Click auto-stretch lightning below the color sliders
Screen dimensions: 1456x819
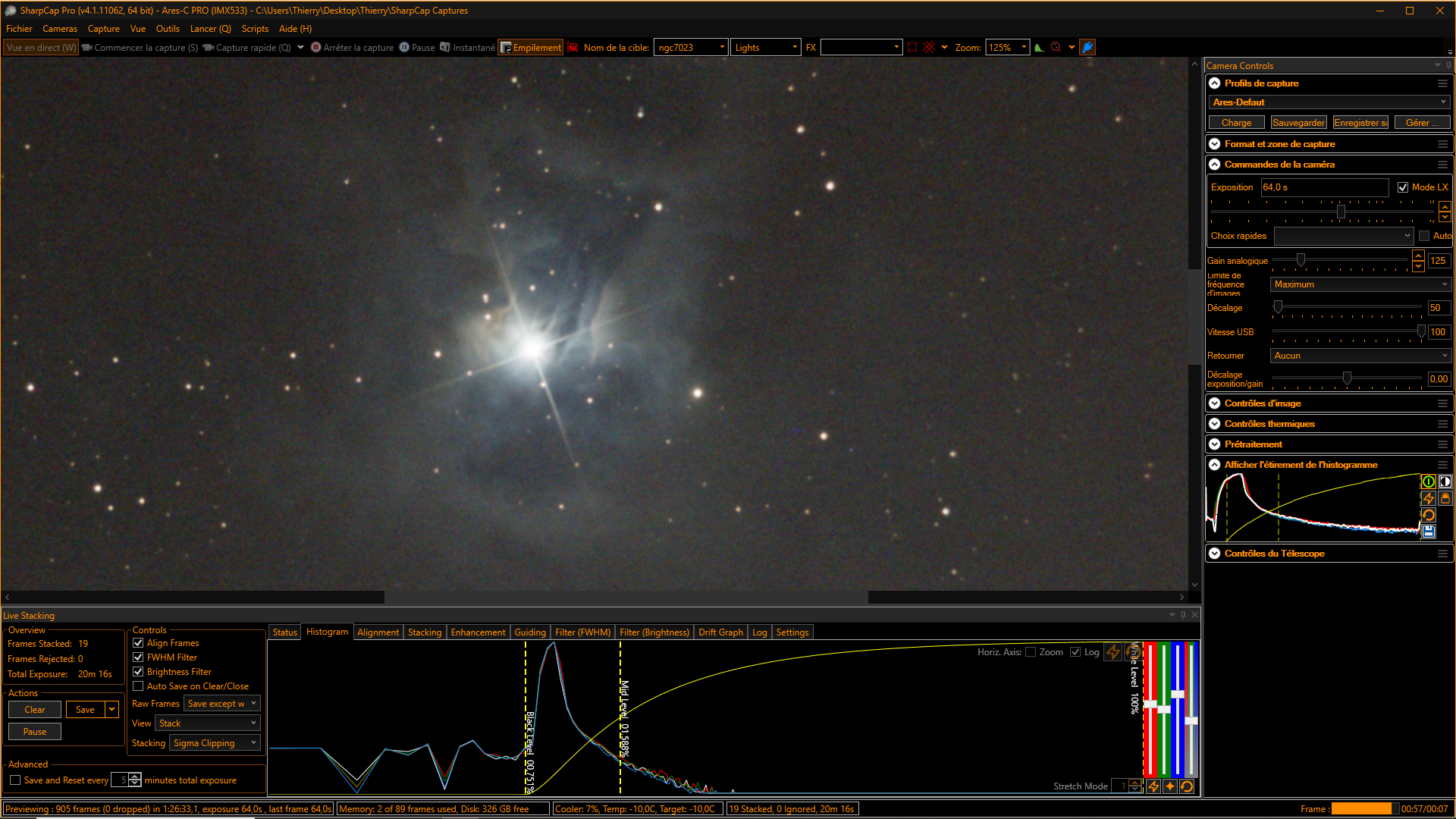[1153, 786]
